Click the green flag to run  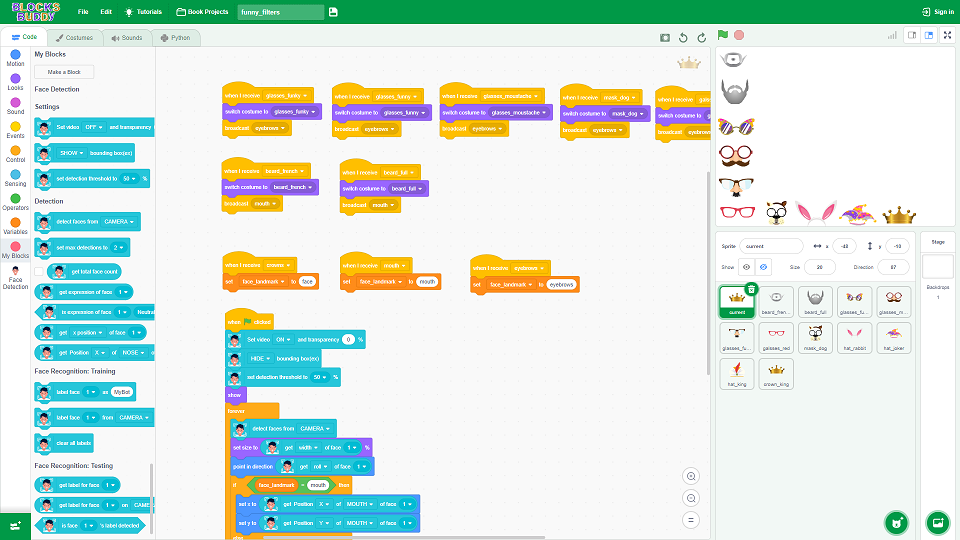(723, 35)
